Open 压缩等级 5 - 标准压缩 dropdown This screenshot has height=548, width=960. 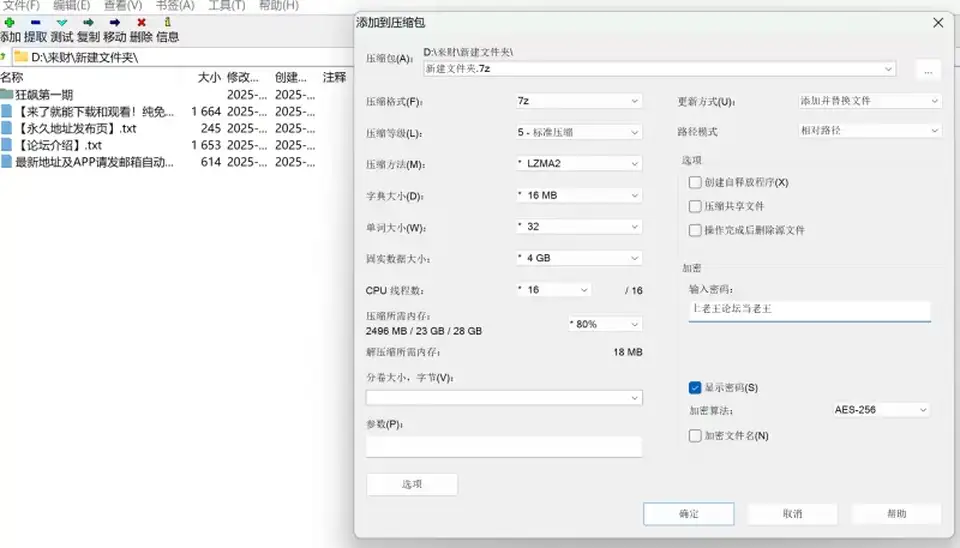coord(579,132)
